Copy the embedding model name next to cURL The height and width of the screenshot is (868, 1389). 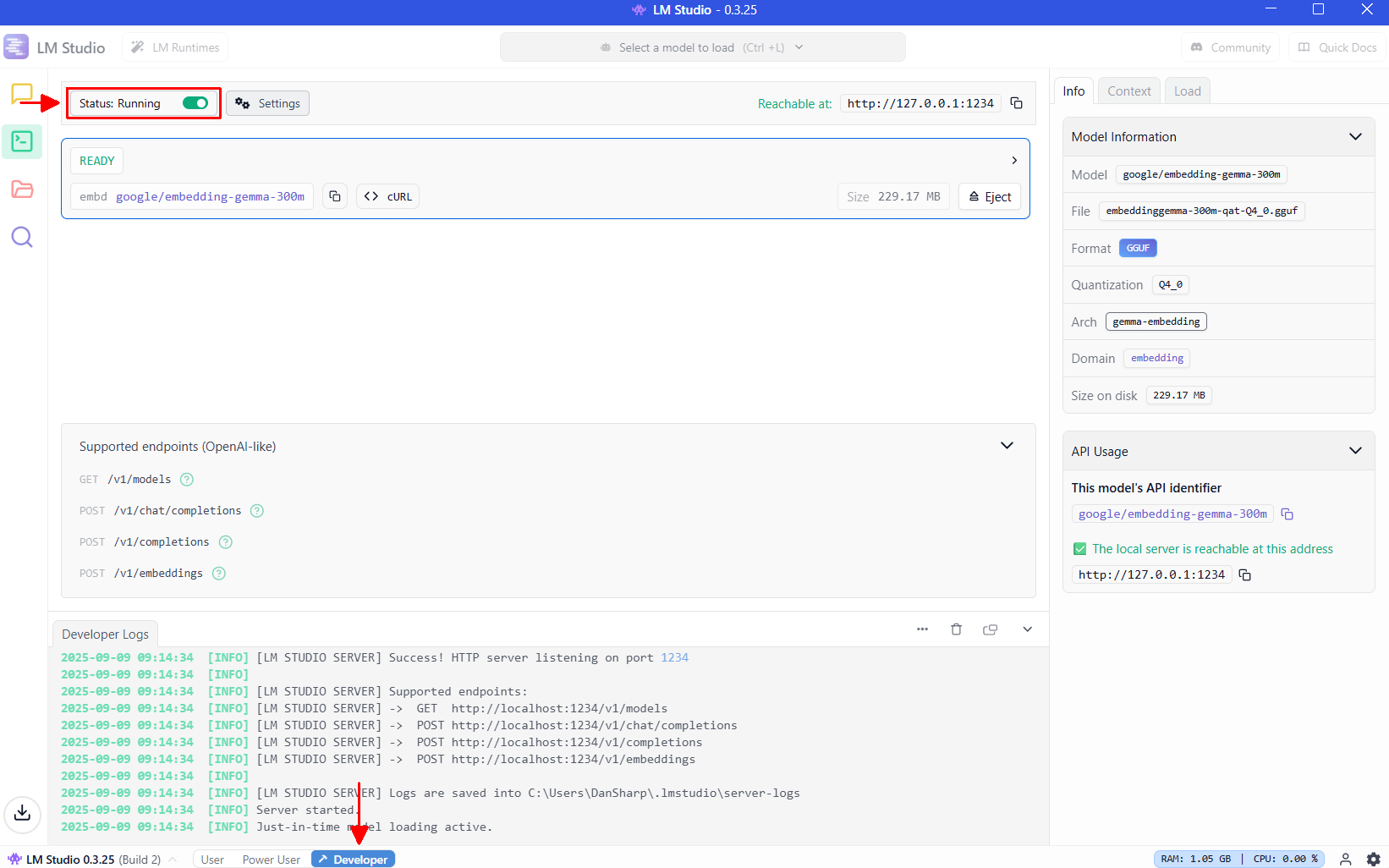tap(335, 196)
